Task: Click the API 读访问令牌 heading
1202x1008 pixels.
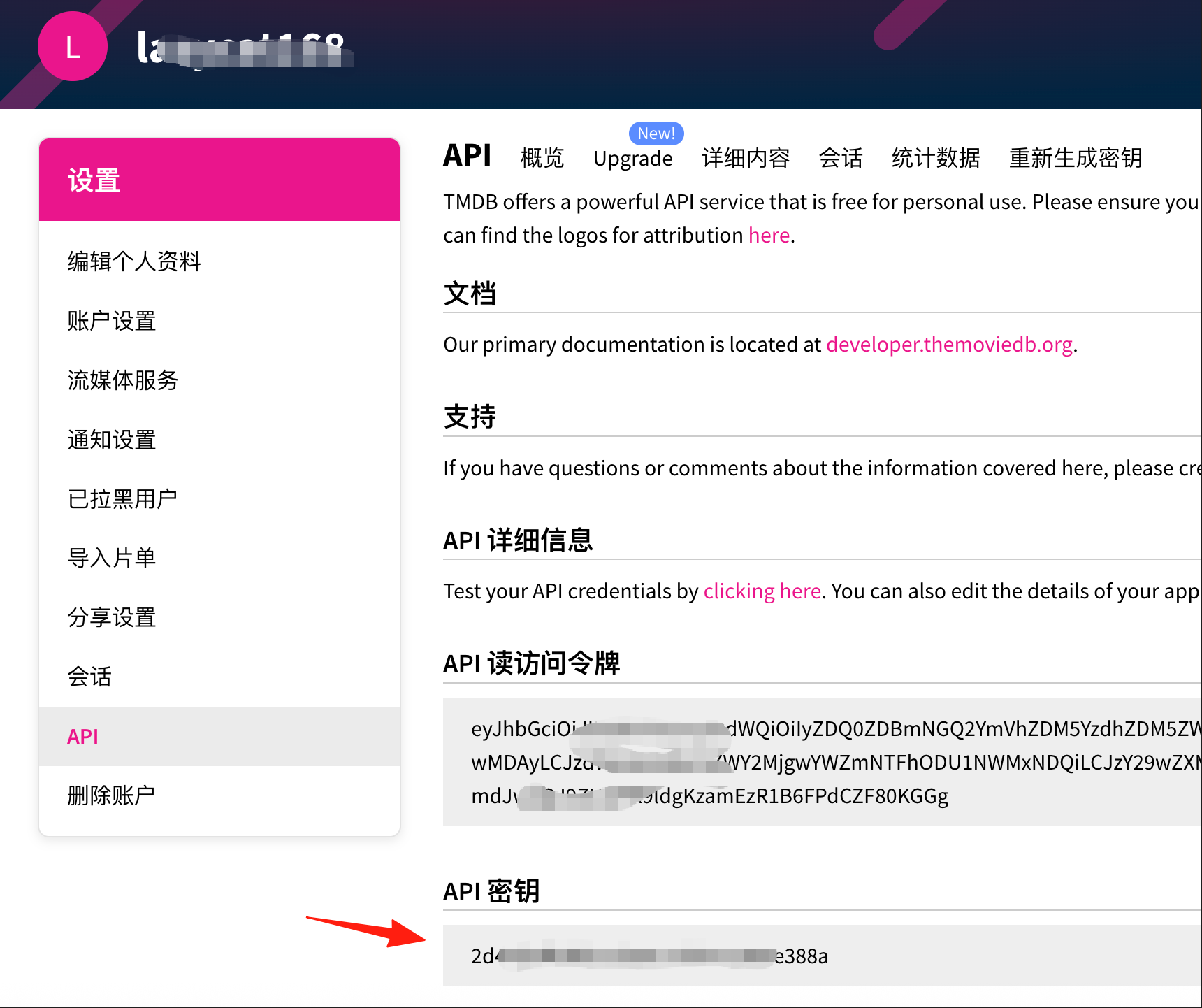Action: click(531, 663)
